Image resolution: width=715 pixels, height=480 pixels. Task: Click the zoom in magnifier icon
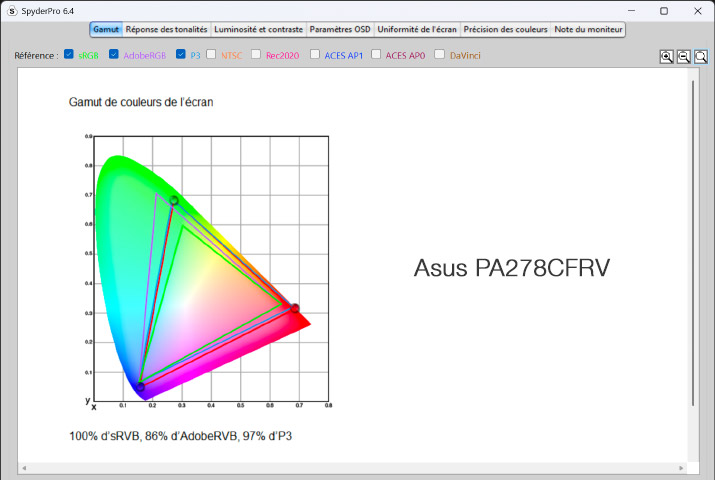click(667, 57)
